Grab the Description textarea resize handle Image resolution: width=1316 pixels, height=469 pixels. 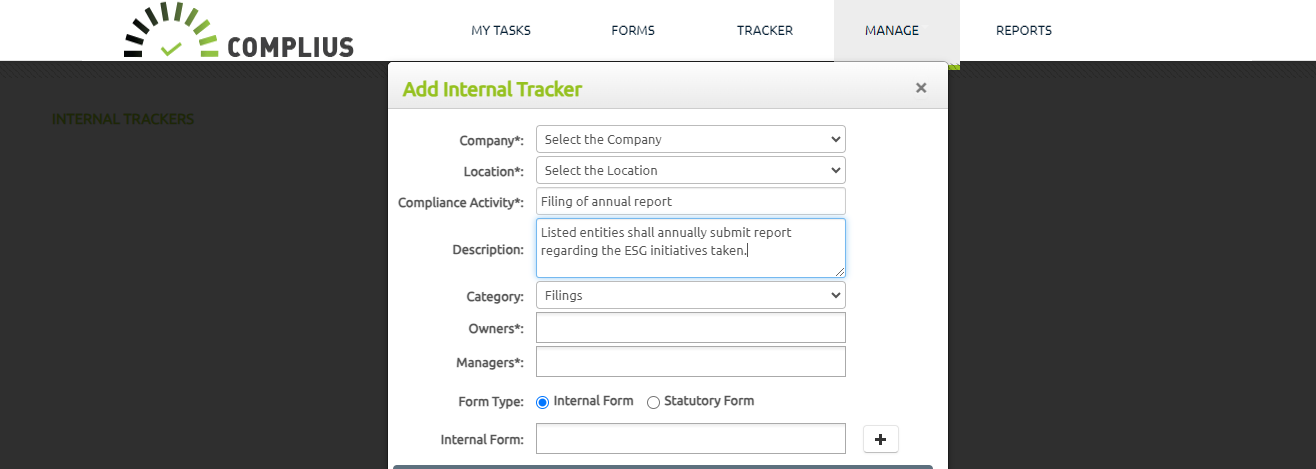(x=840, y=272)
